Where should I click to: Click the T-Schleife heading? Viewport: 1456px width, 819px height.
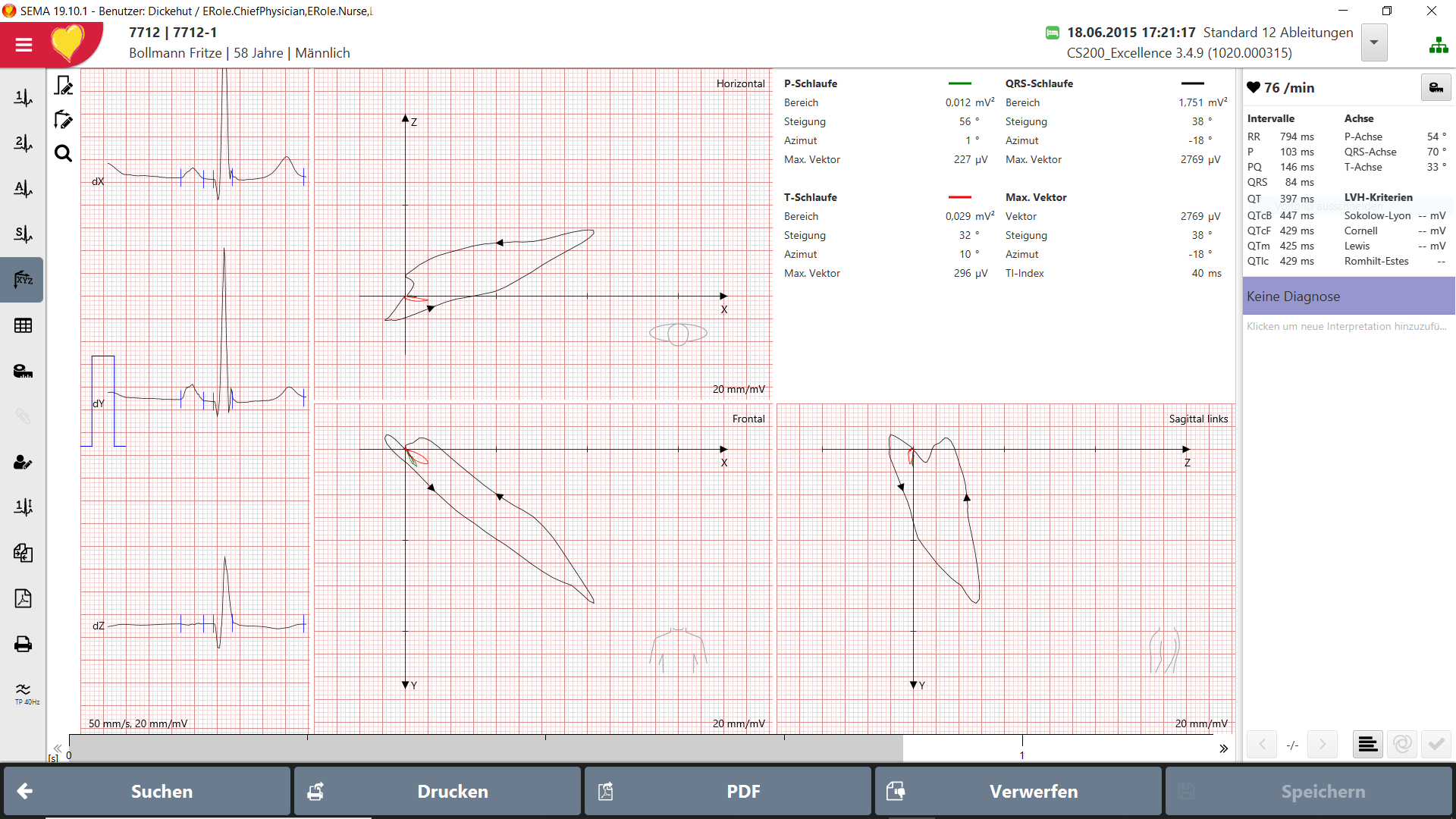click(811, 197)
